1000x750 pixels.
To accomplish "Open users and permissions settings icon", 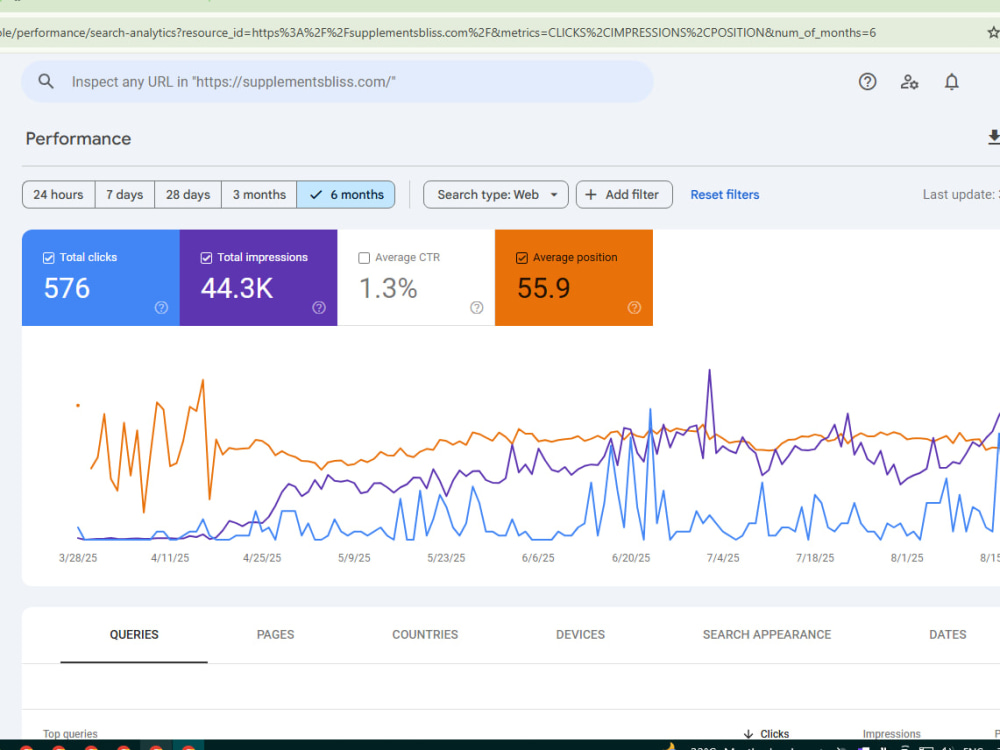I will point(909,82).
